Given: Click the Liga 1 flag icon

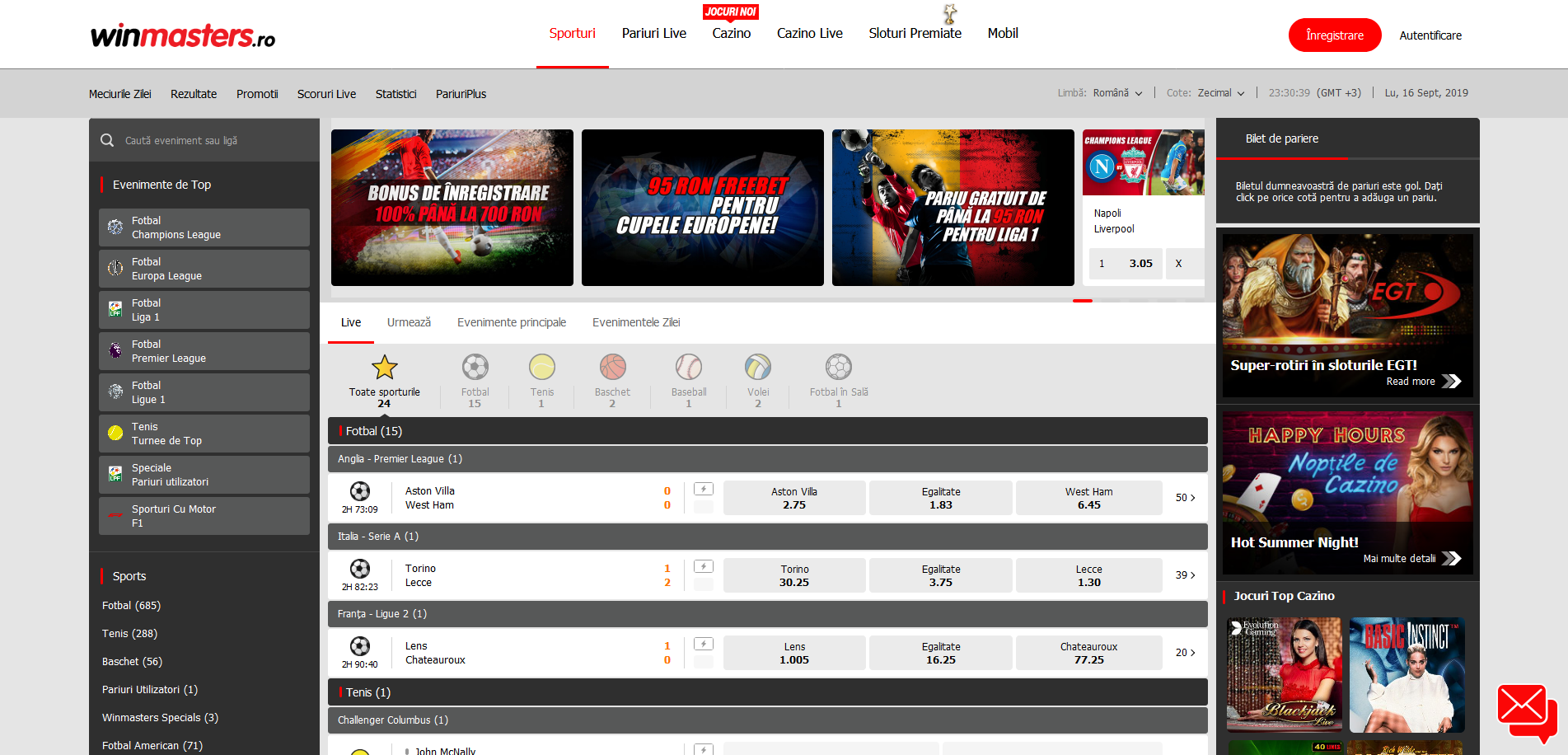Looking at the screenshot, I should pos(115,309).
